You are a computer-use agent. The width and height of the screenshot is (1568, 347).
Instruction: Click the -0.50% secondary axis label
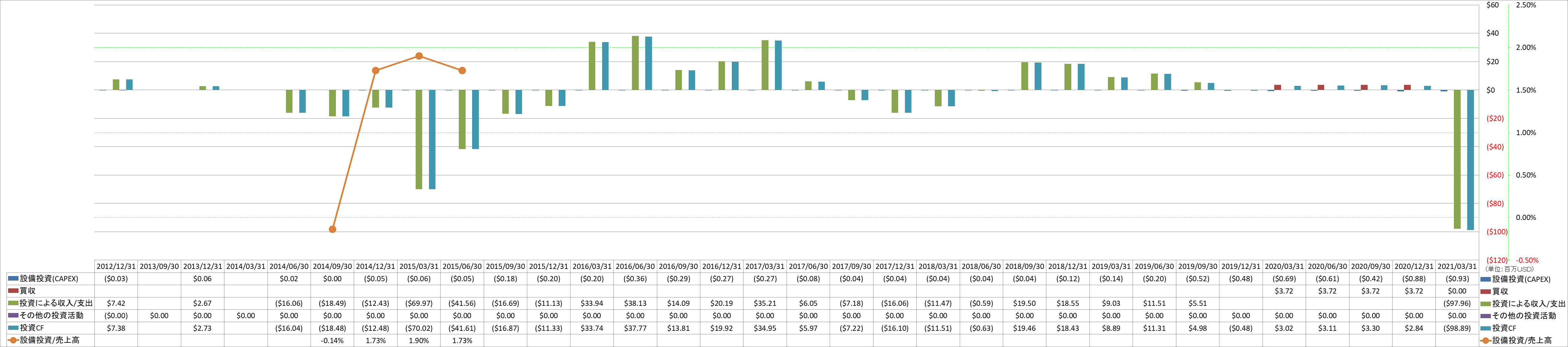coord(1527,260)
